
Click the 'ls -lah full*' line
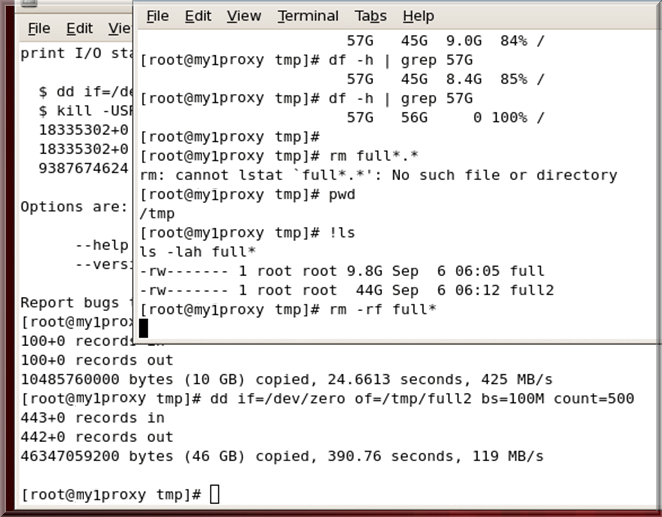(198, 252)
